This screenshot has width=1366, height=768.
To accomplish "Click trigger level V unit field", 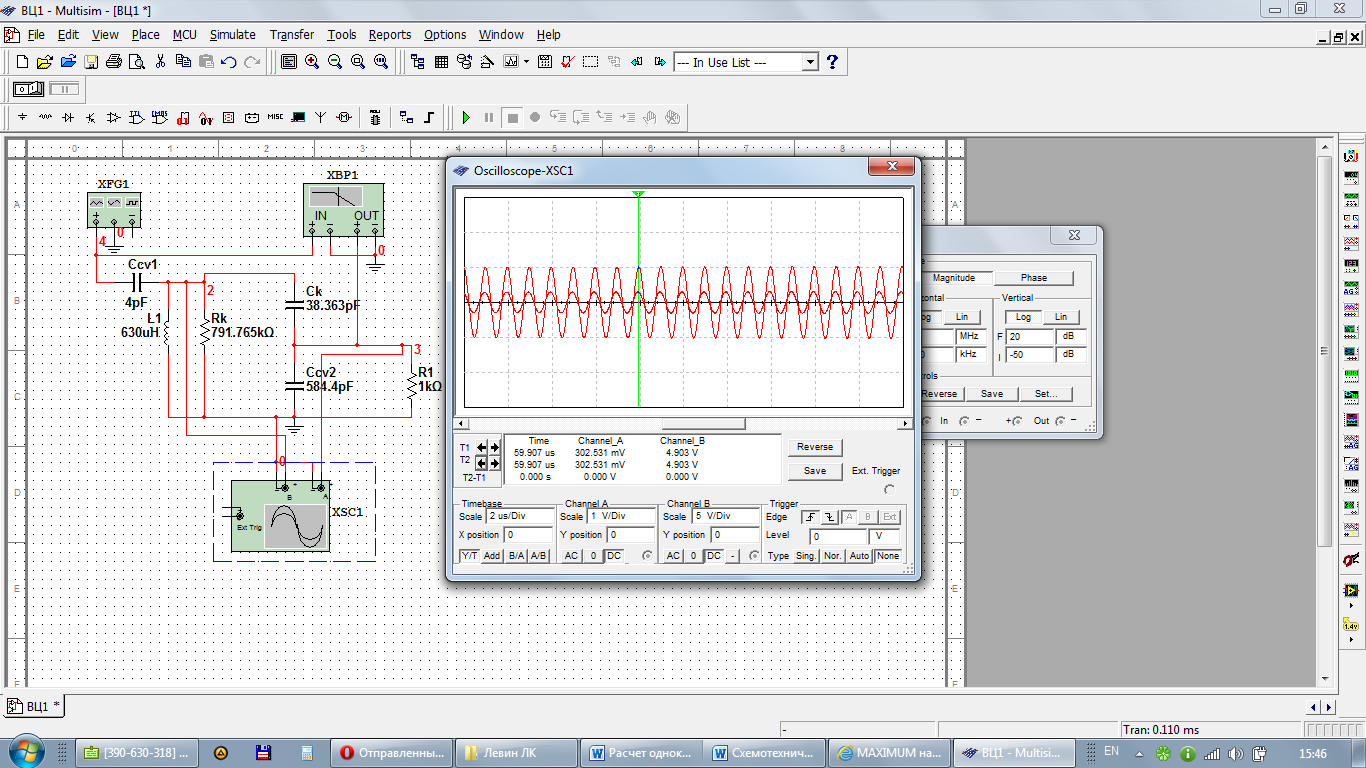I will point(884,536).
